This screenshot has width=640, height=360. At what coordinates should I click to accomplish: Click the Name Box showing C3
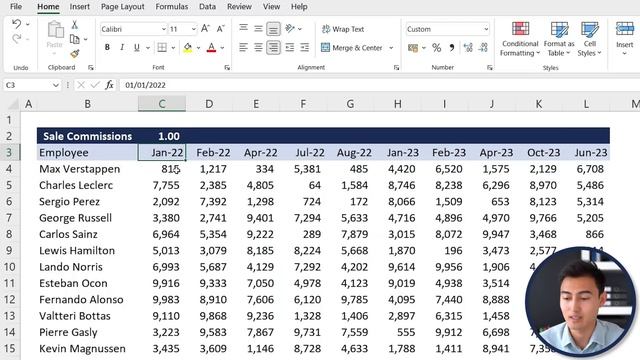pyautogui.click(x=32, y=85)
